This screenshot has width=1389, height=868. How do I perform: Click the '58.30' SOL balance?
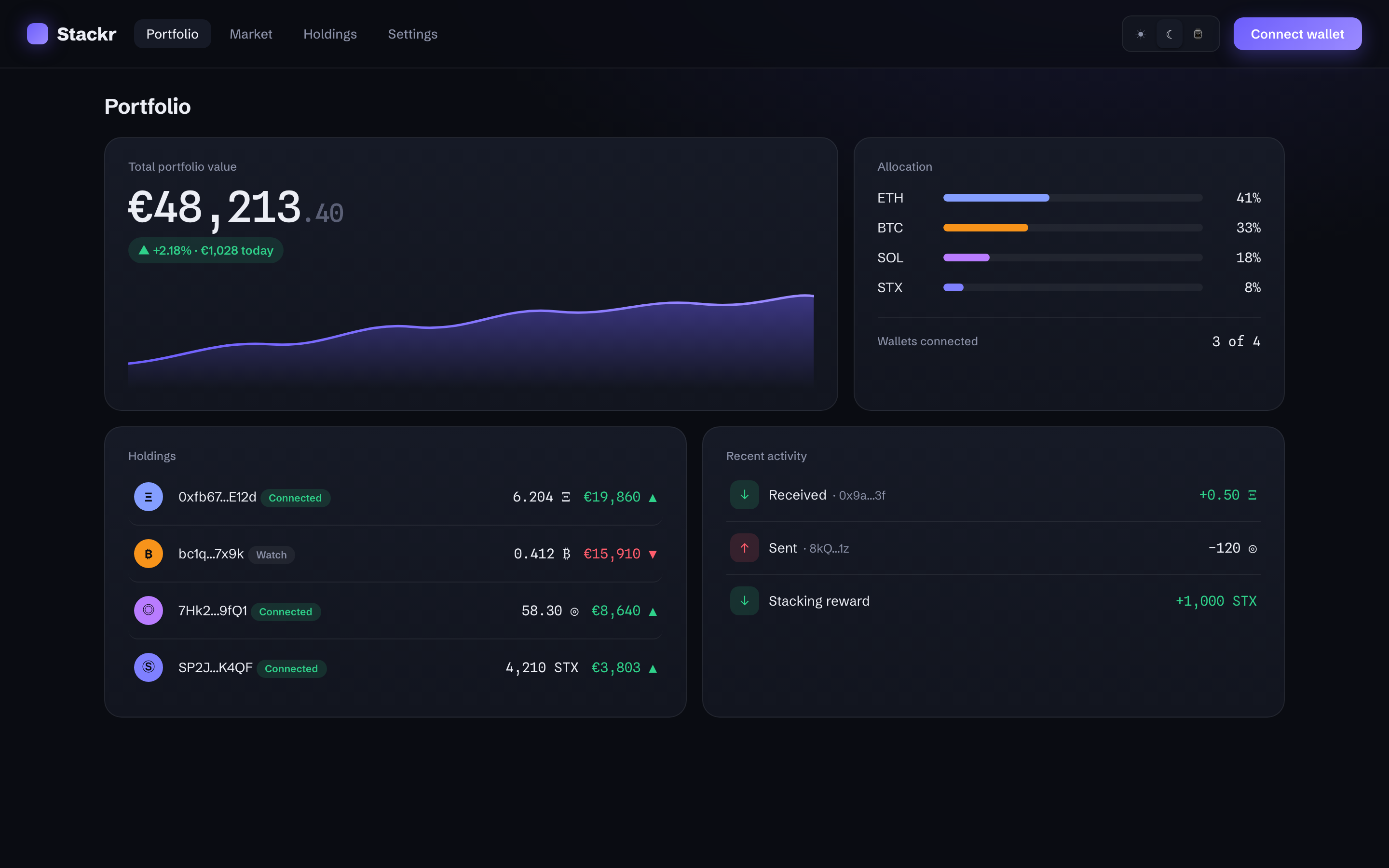550,610
